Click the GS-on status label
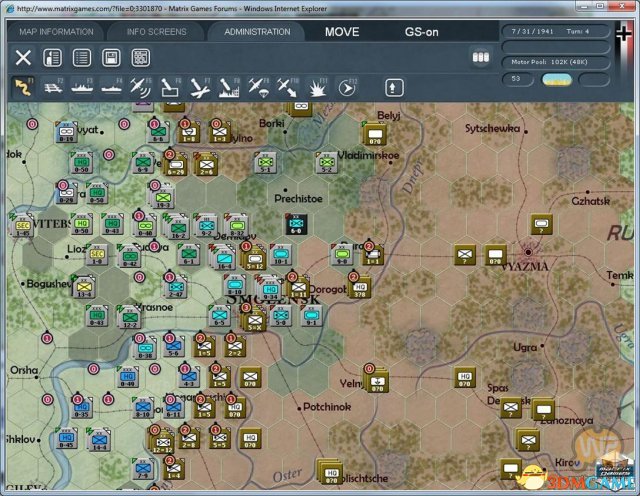Screen dimensions: 640x496 coord(422,32)
